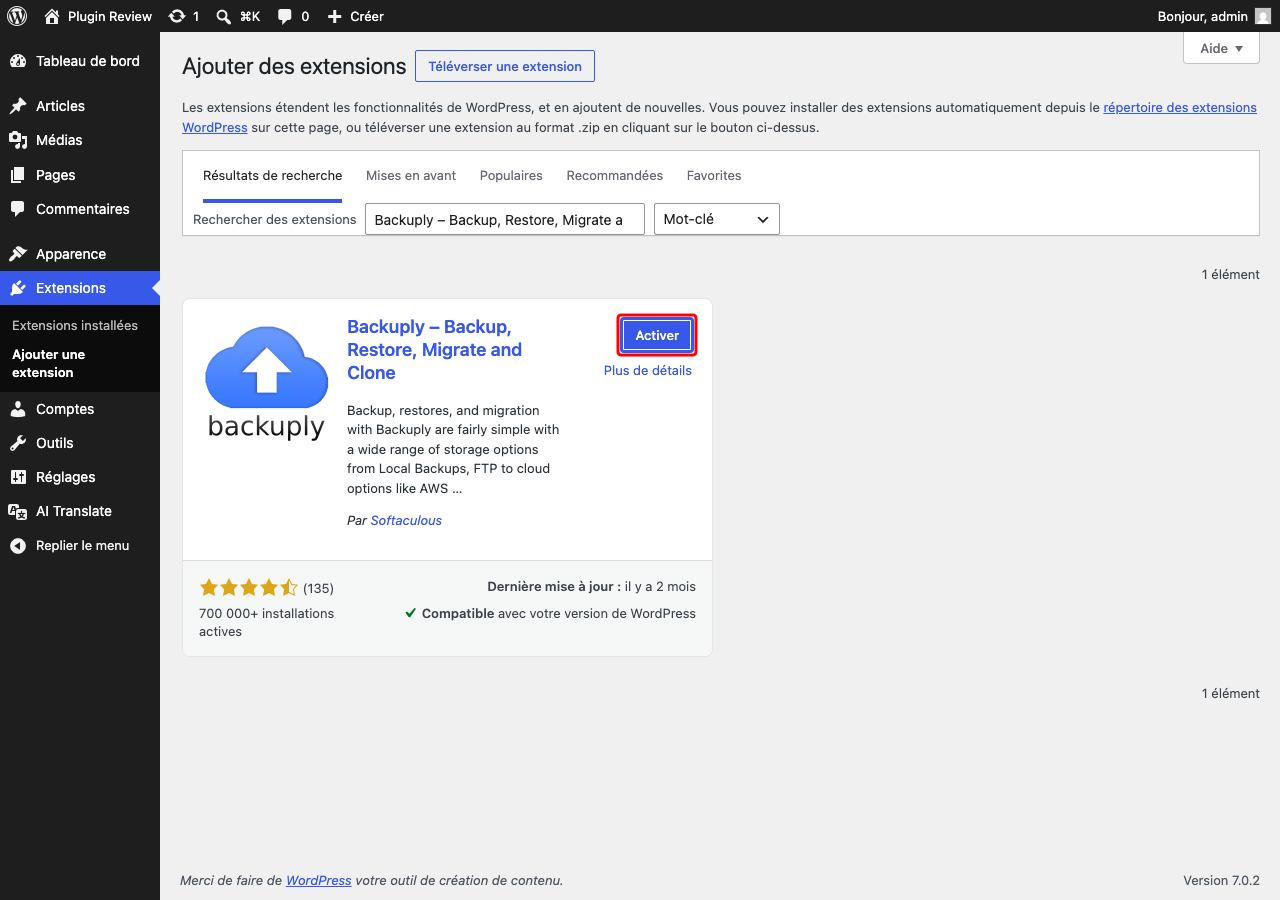
Task: Open Plus de détails for Backuply
Action: tap(648, 370)
